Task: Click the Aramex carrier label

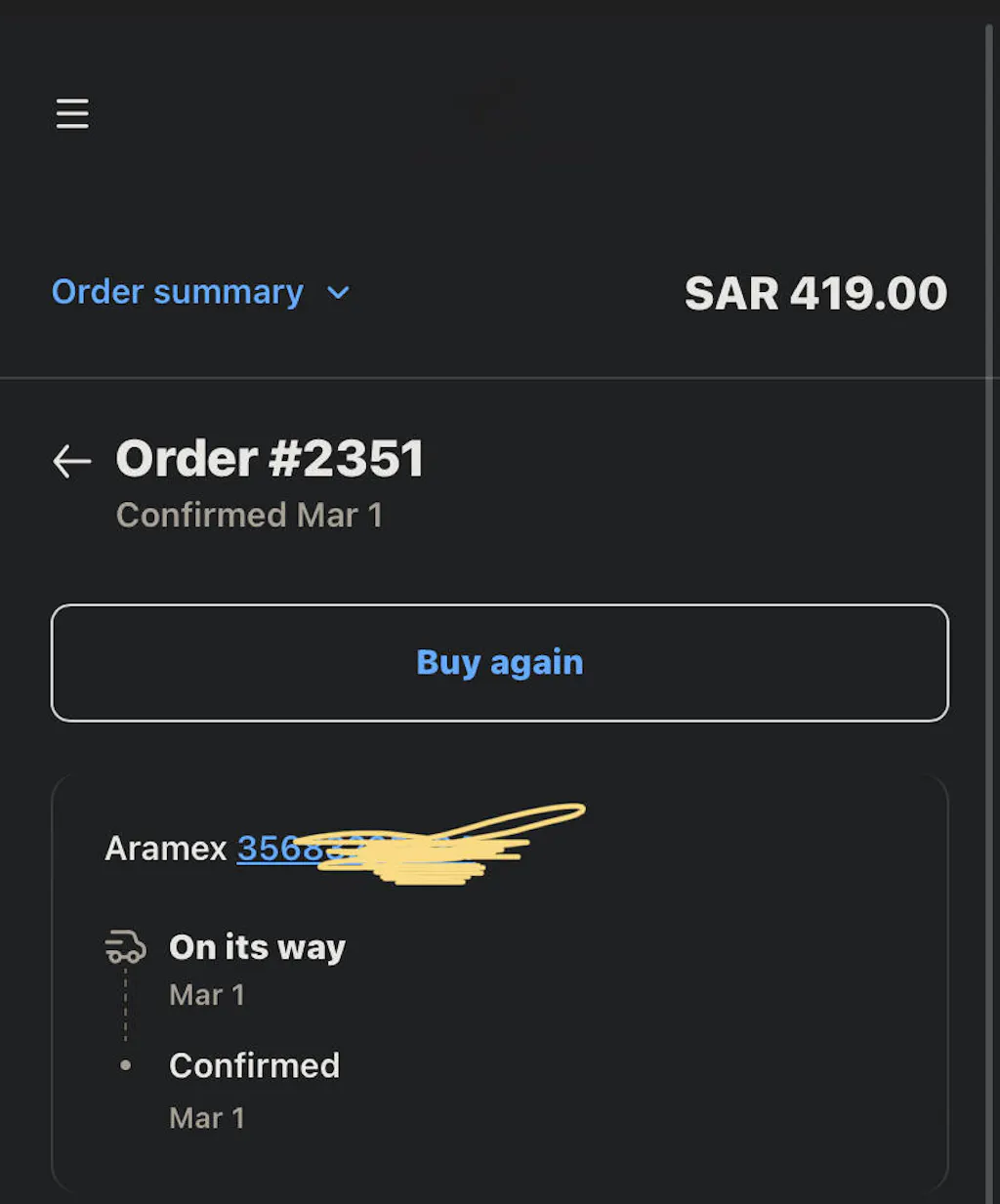Action: (166, 849)
